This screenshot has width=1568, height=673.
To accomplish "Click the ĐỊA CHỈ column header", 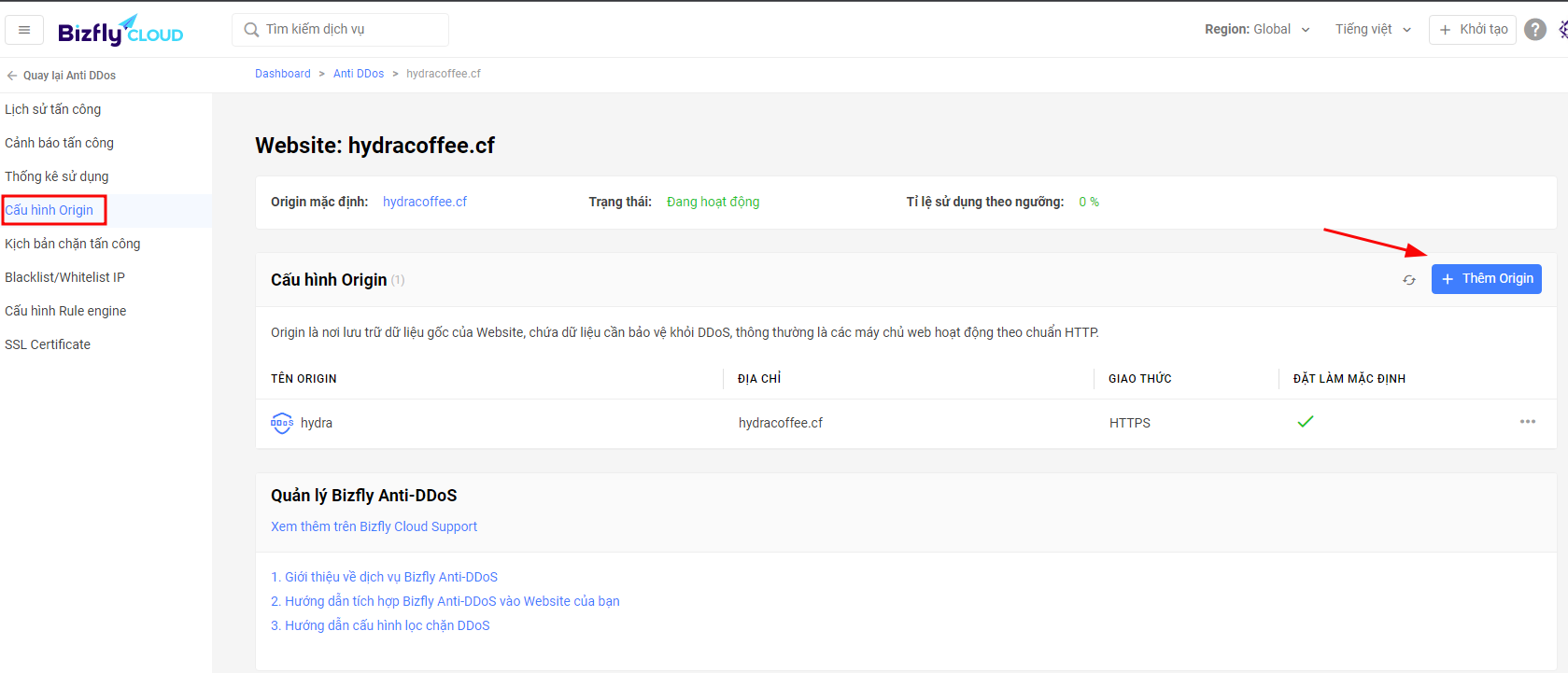I will [759, 379].
